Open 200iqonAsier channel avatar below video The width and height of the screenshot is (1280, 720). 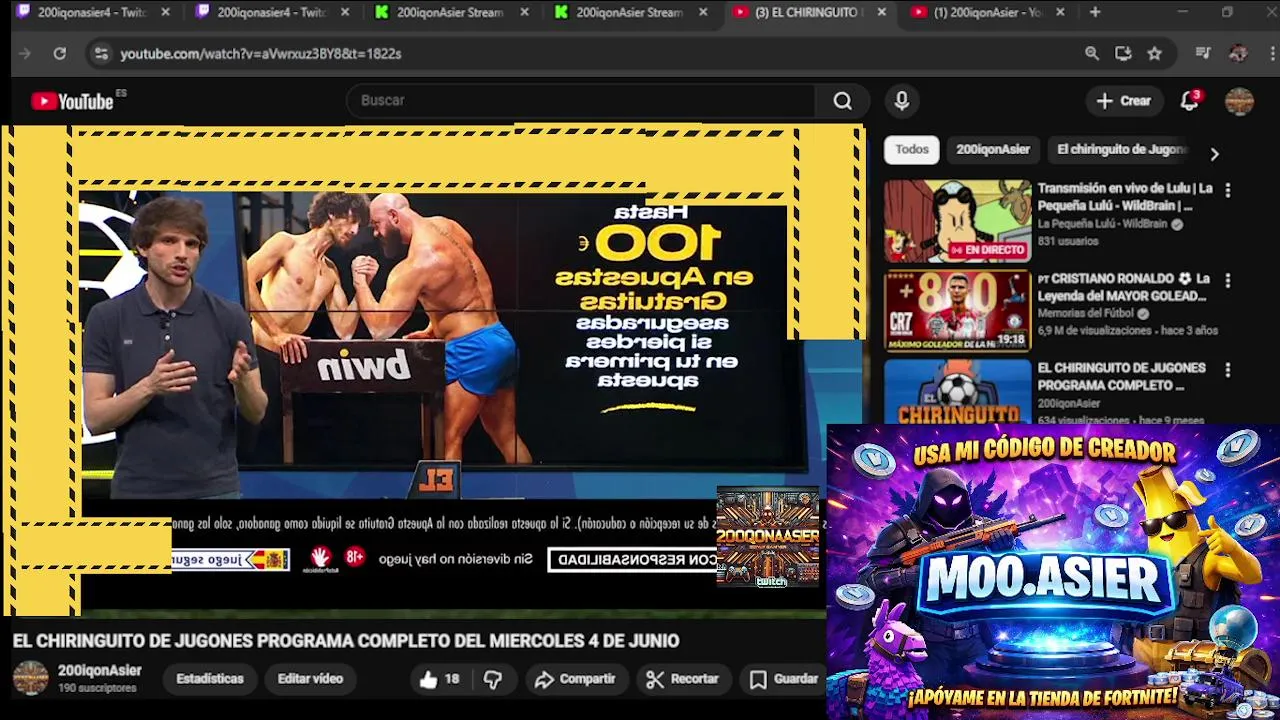coord(30,678)
